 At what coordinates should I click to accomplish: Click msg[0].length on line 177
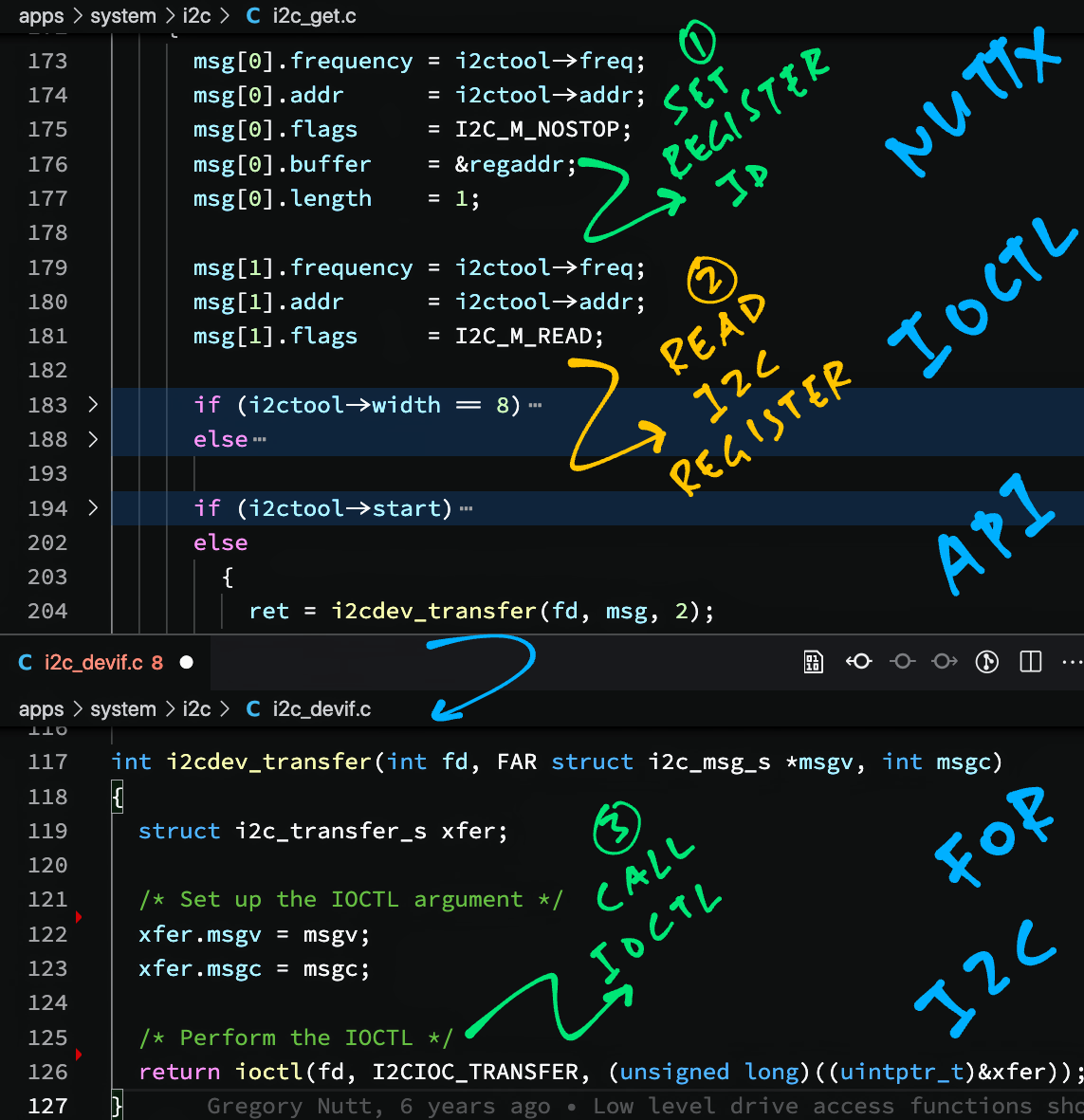(x=282, y=198)
